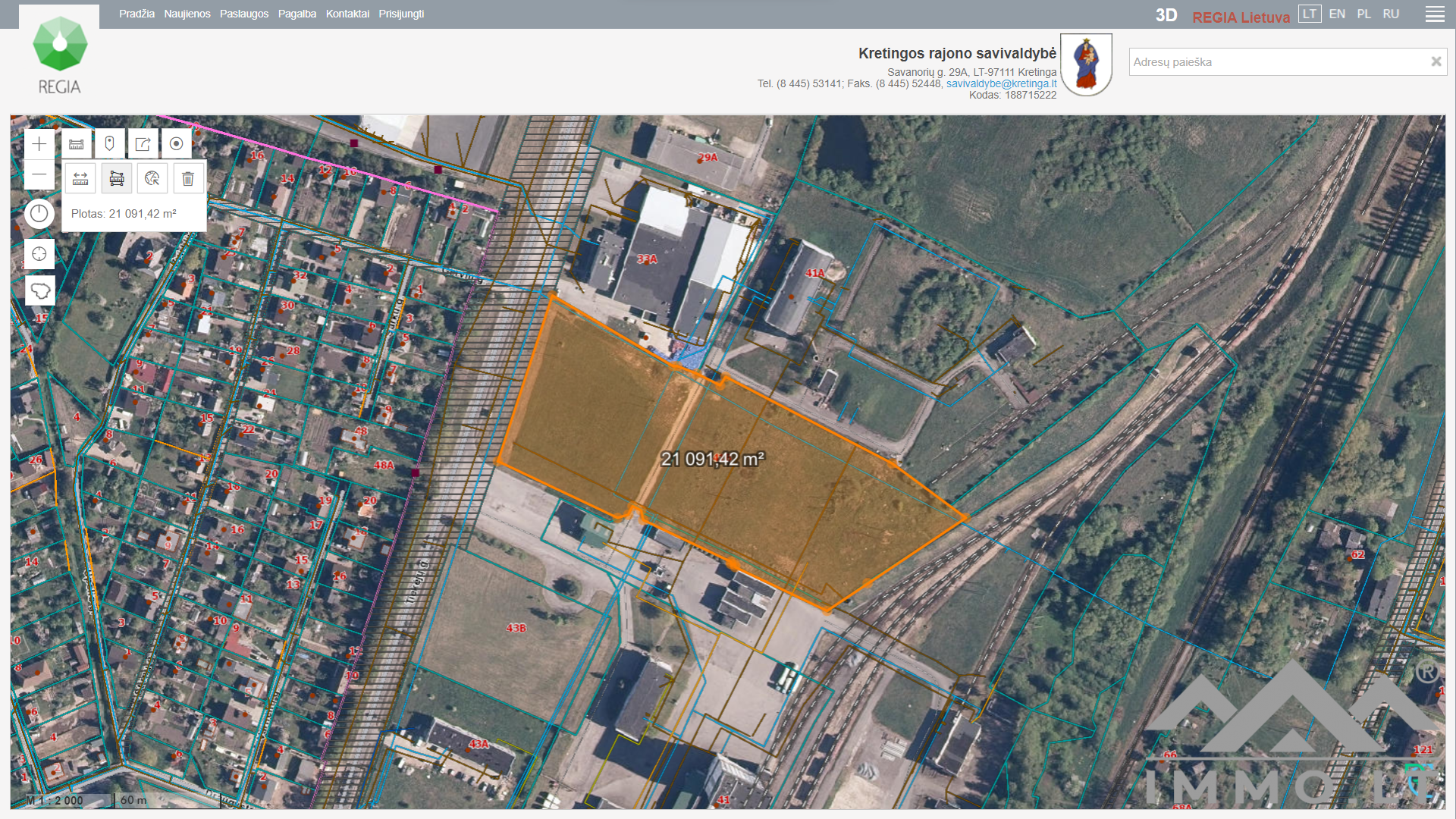Select the distance measuring tool
This screenshot has height=819, width=1456.
click(80, 179)
